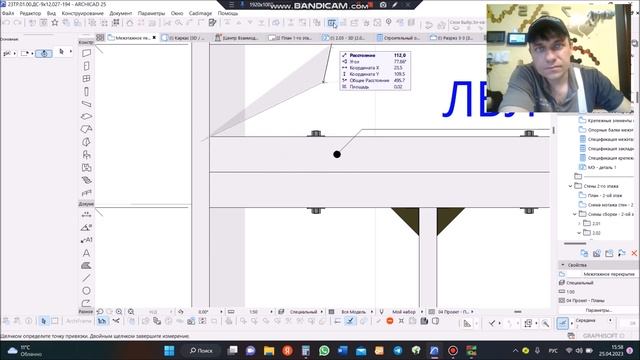Open the 0.00° orientation dropdown arrow
Image resolution: width=640 pixels, height=360 pixels.
pyautogui.click(x=222, y=311)
